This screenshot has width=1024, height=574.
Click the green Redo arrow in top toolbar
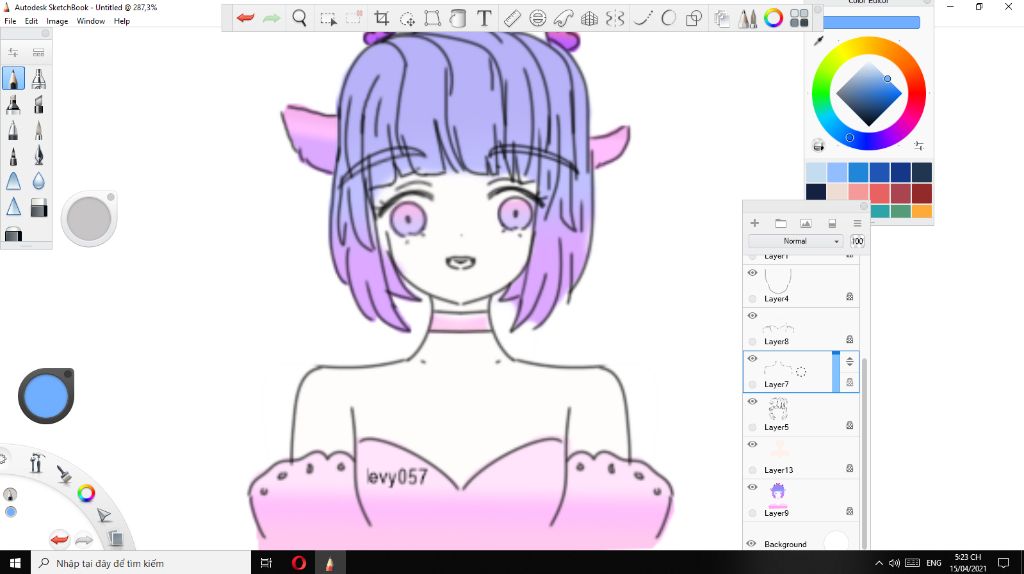tap(271, 18)
